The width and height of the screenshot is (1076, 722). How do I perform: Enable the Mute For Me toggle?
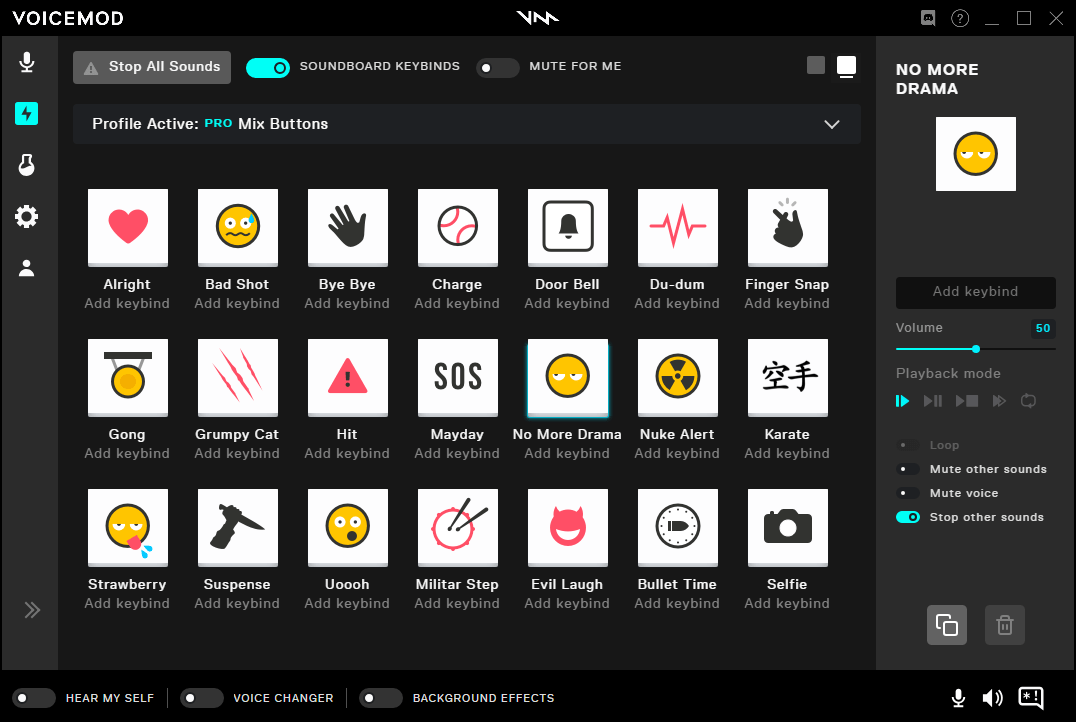497,68
